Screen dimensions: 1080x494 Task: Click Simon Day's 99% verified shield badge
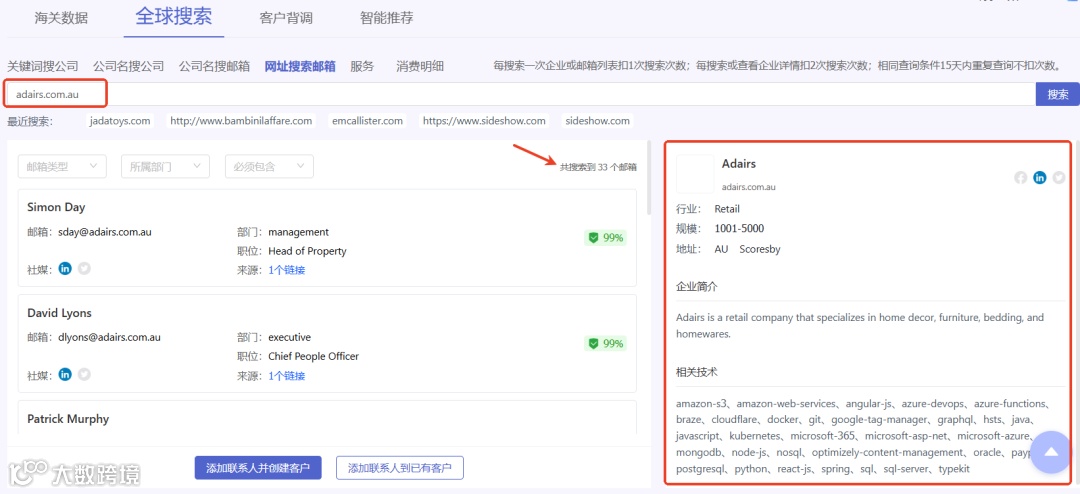point(605,238)
